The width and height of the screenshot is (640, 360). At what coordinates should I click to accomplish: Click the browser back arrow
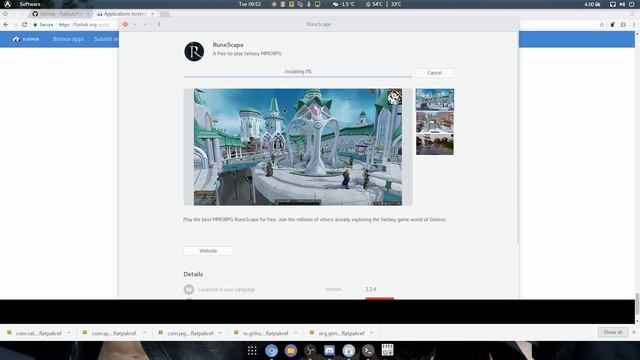[6, 24]
